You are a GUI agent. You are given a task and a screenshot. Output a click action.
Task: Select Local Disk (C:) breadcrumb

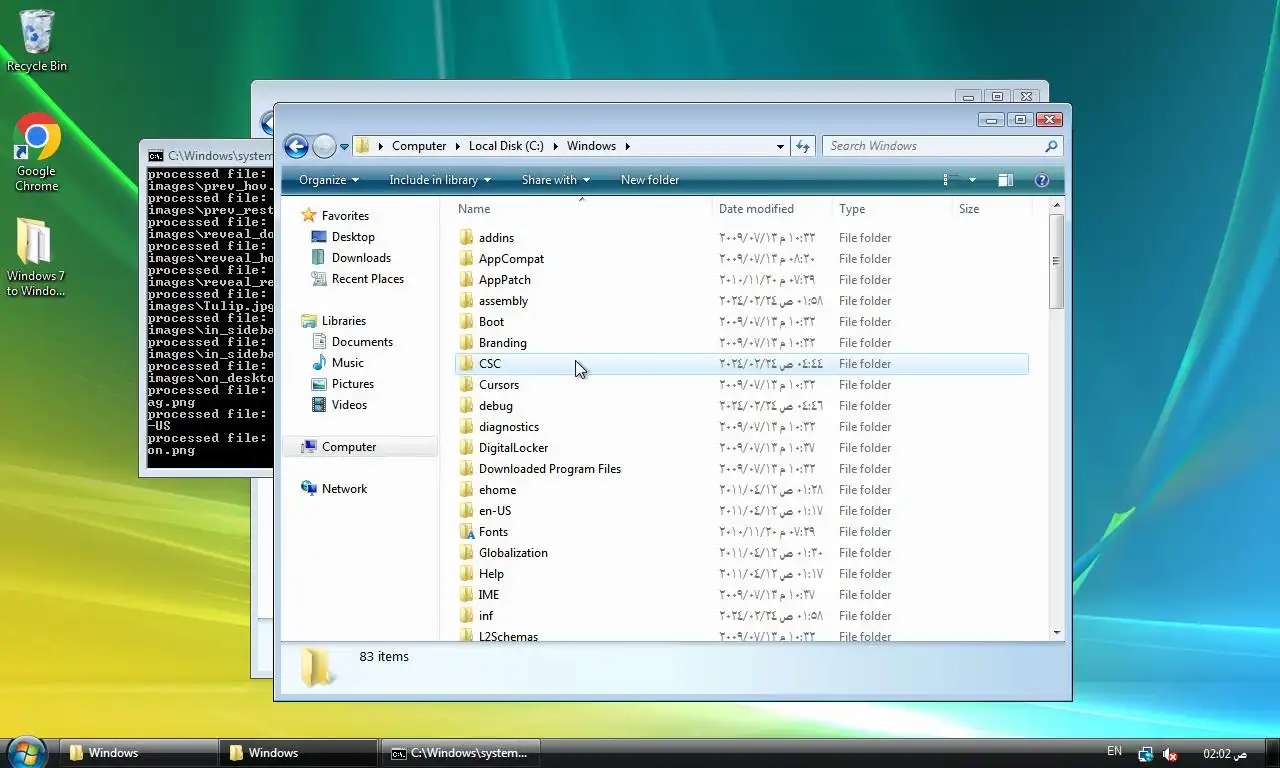tap(506, 146)
